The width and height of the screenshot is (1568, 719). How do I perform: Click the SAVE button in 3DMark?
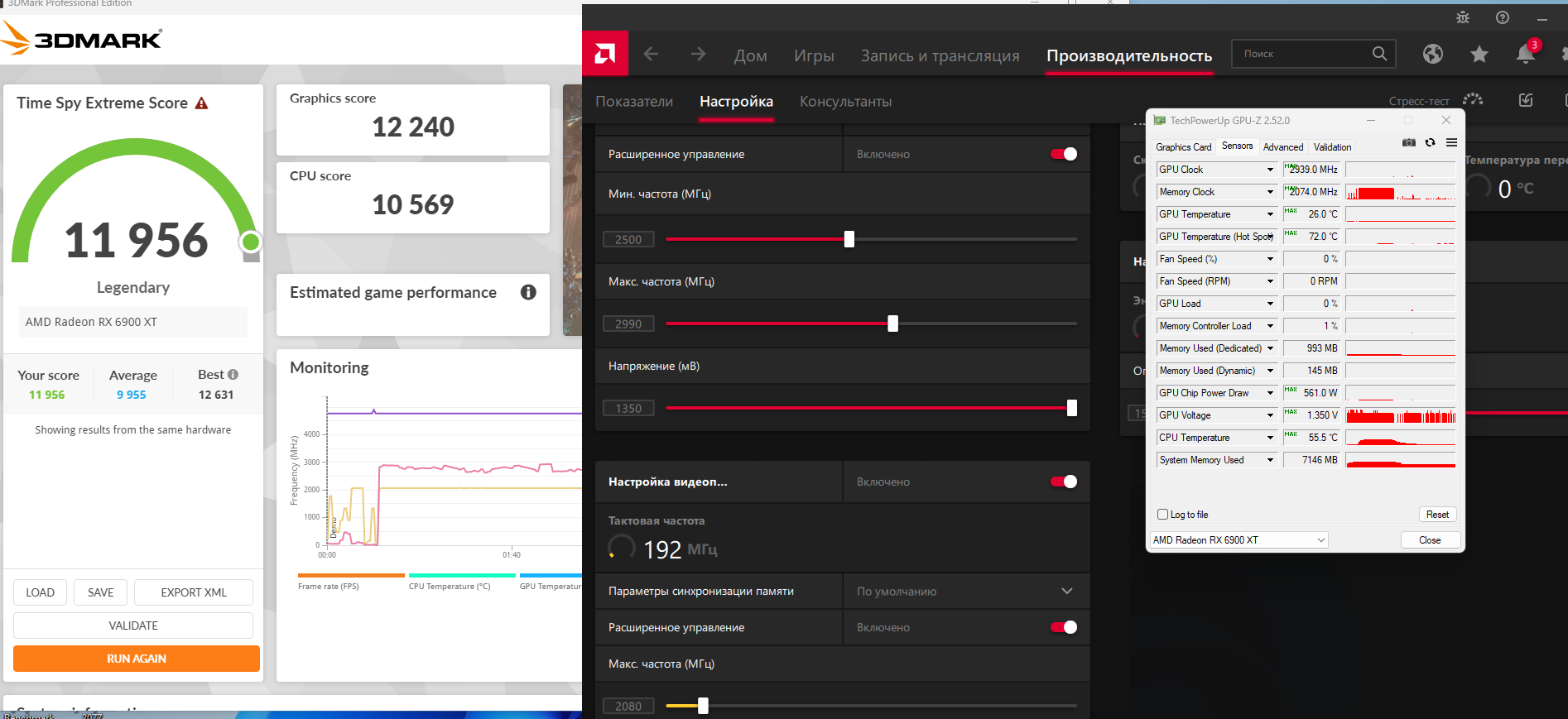101,592
